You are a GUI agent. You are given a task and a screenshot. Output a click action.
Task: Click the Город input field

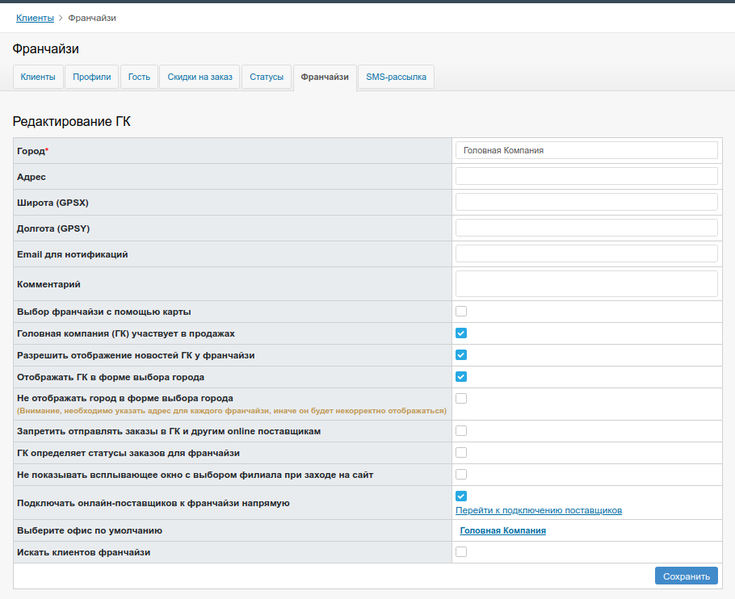[x=586, y=150]
